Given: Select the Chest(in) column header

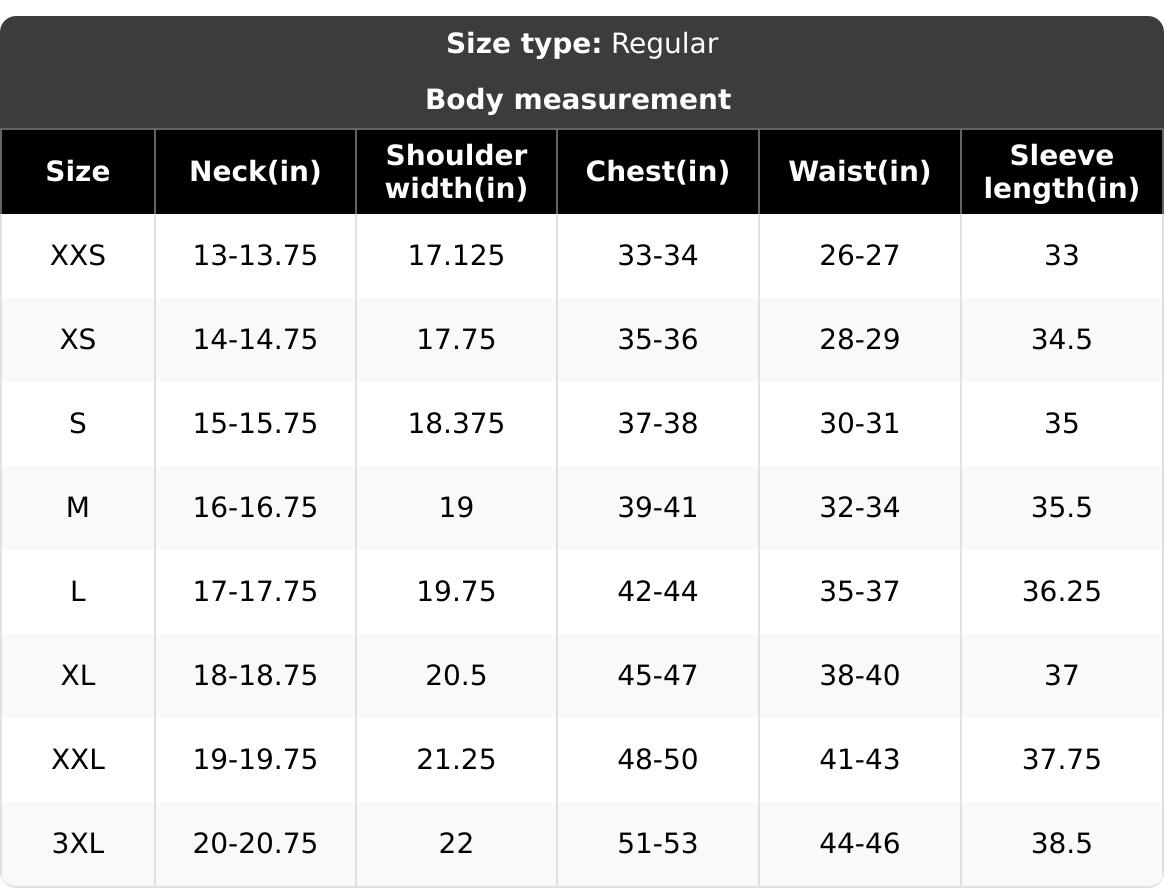Looking at the screenshot, I should click(658, 172).
